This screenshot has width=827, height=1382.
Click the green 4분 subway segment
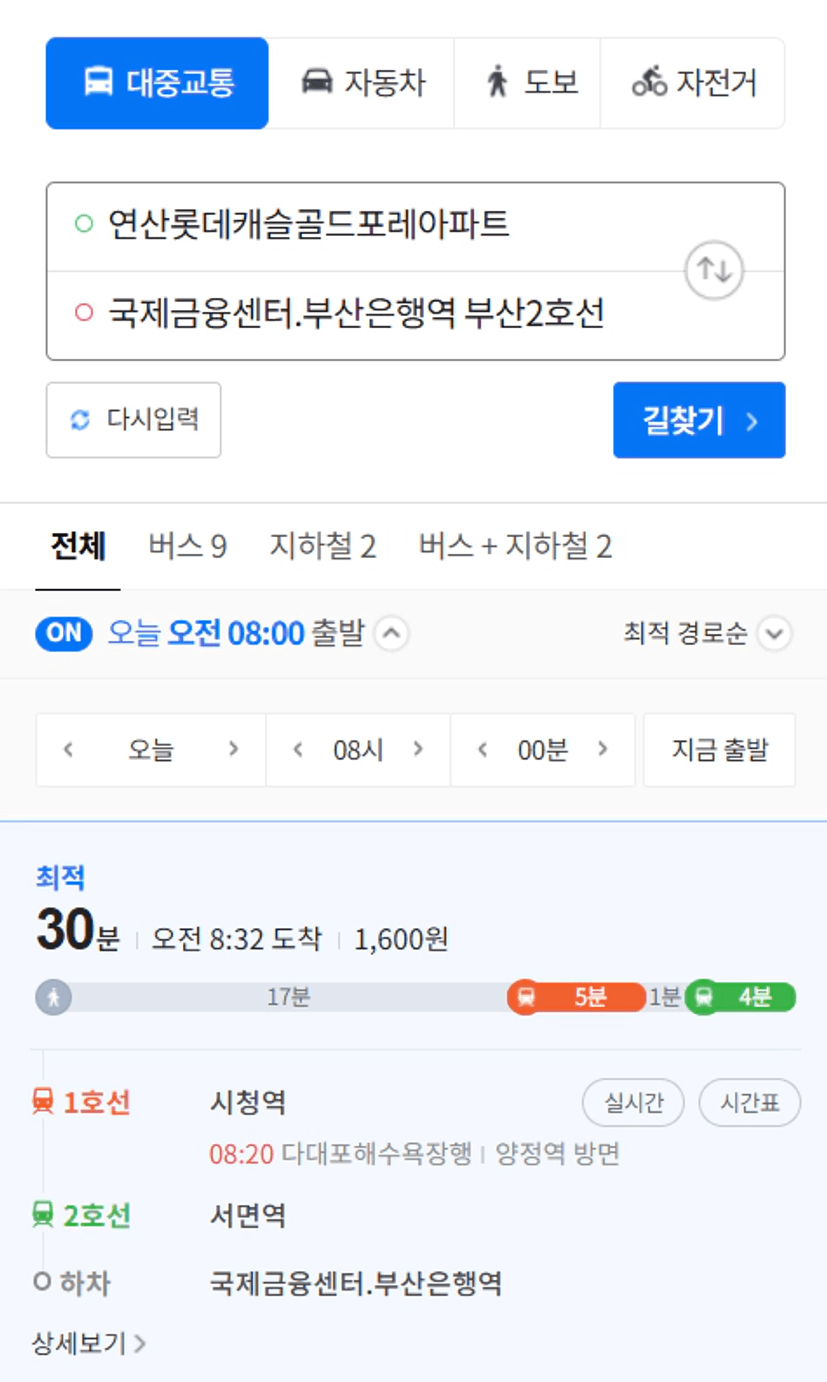(740, 997)
